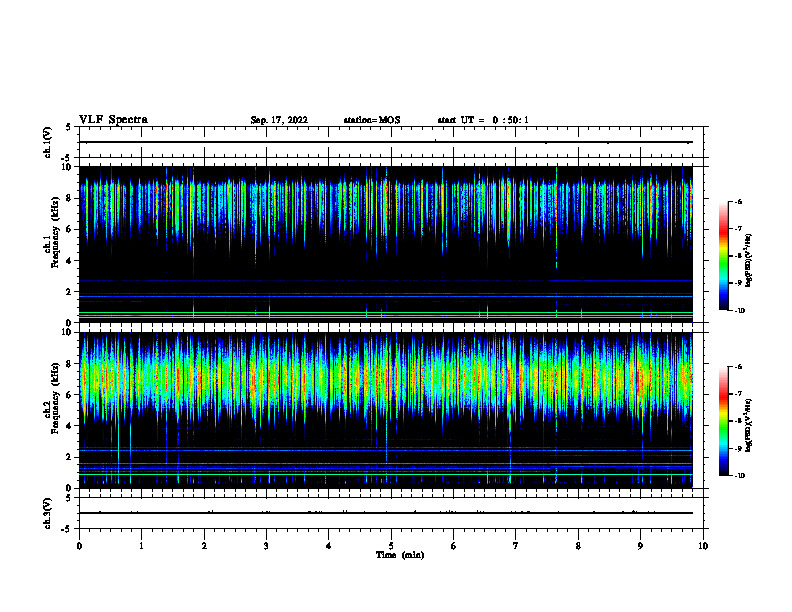Click the 5 tick on ch.1(V) axis
This screenshot has height=612, width=792.
[x=69, y=127]
